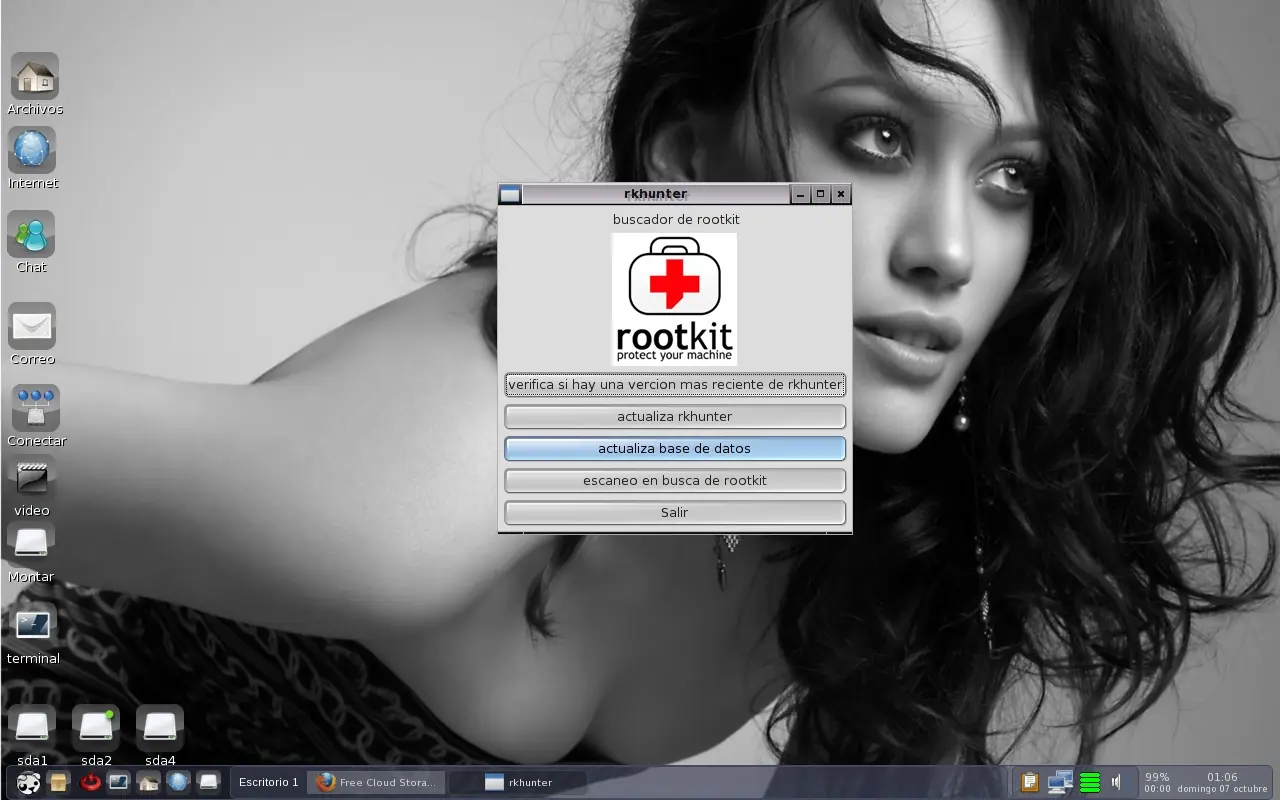The width and height of the screenshot is (1280, 800).
Task: Click the Escritorio 1 desktop pager
Action: click(x=268, y=783)
